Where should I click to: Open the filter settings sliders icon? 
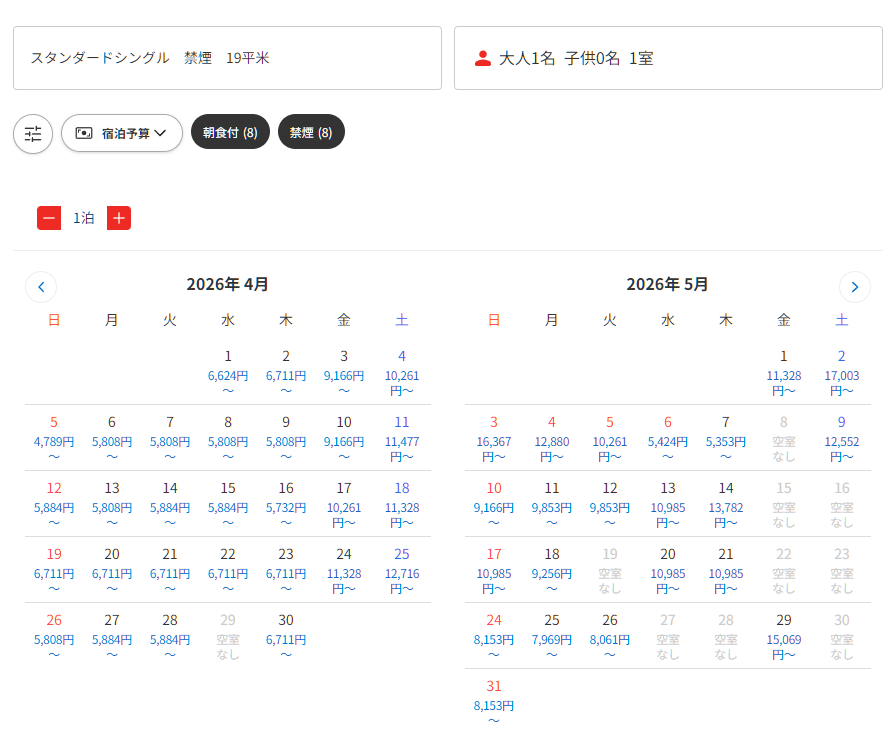point(33,133)
